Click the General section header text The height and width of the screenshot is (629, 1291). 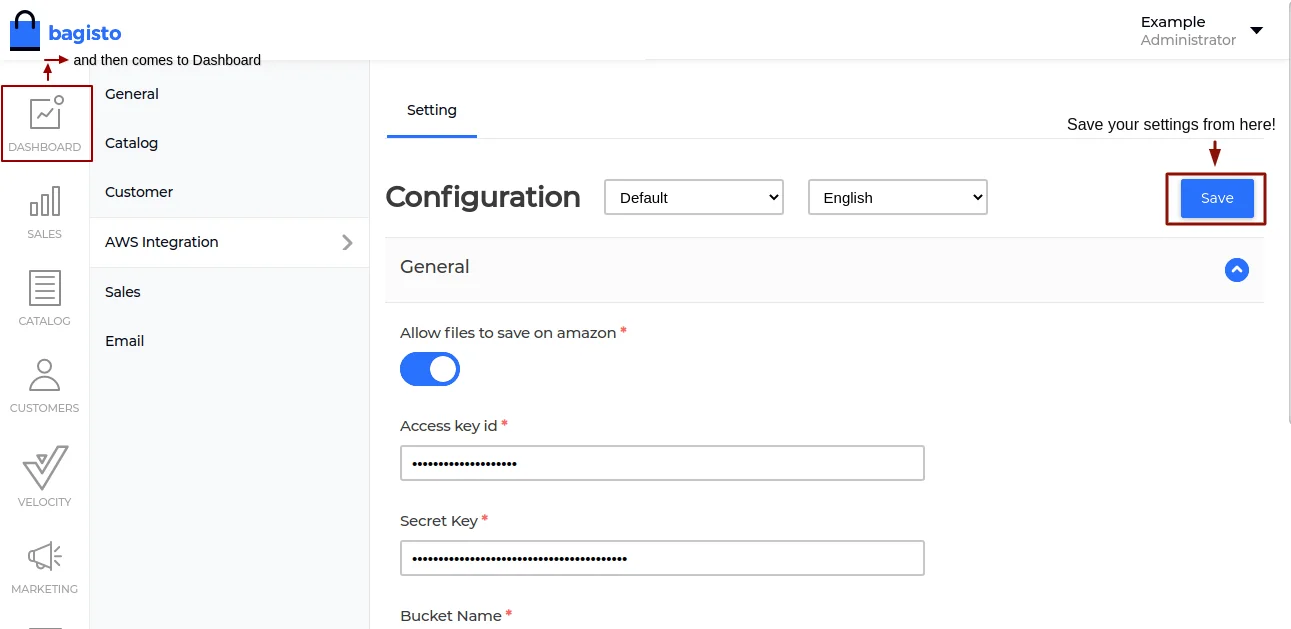435,267
